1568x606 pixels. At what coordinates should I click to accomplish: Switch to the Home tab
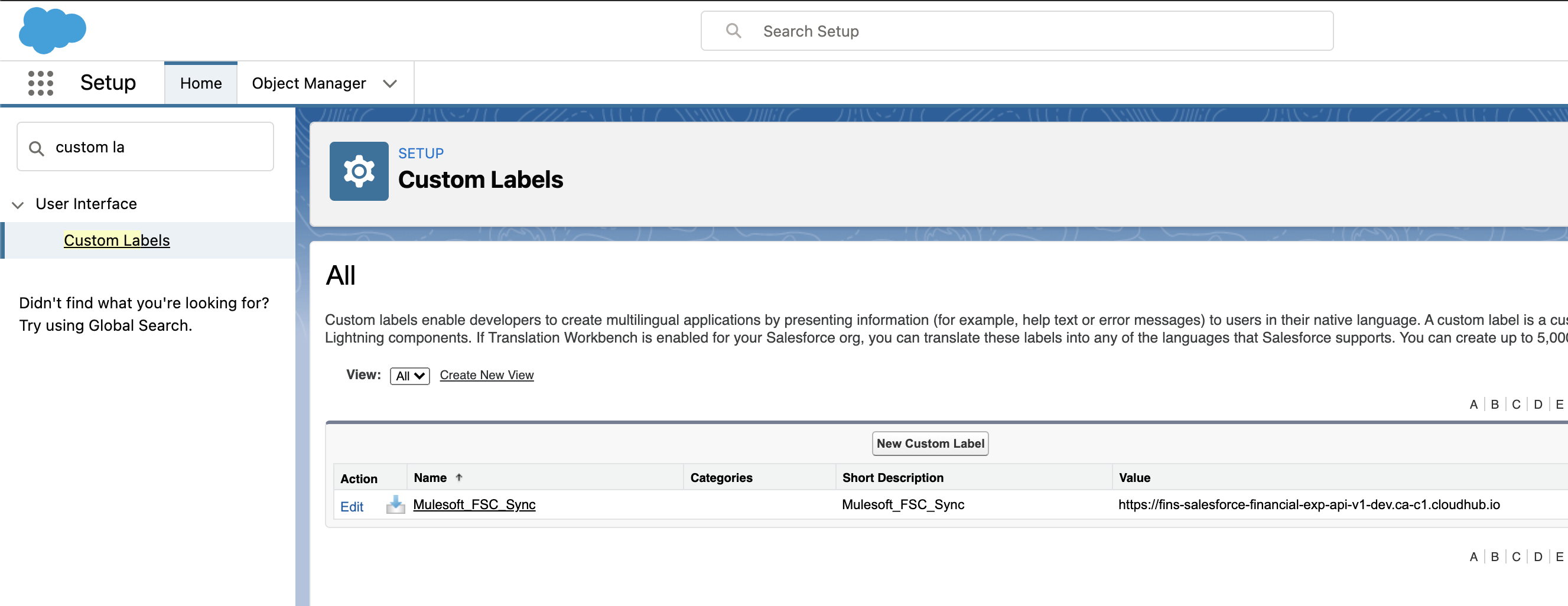pyautogui.click(x=200, y=83)
